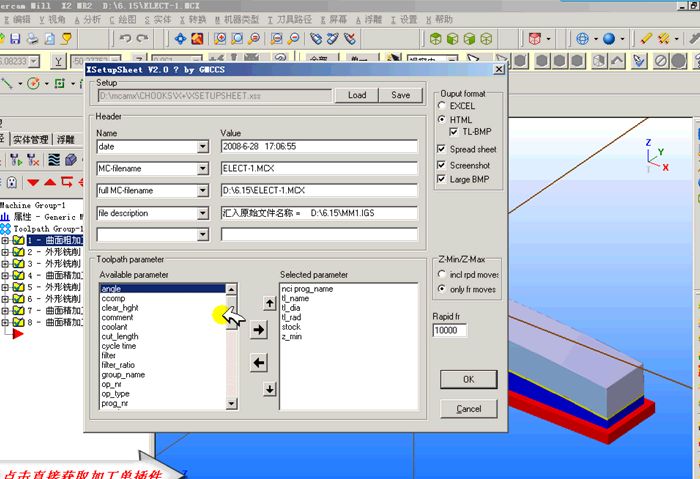
Task: Click Available parameter scrollbar down arrow
Action: coord(231,404)
